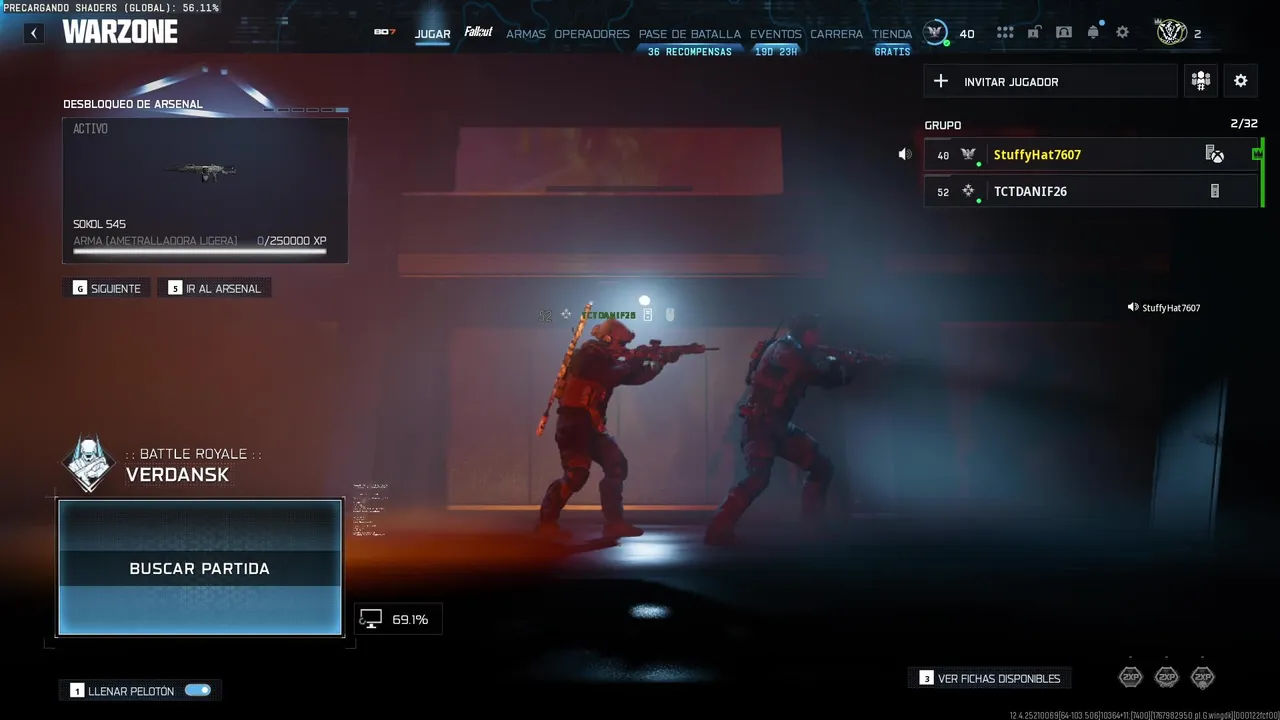Select the first 2XP token icon
The image size is (1280, 720).
point(1130,677)
